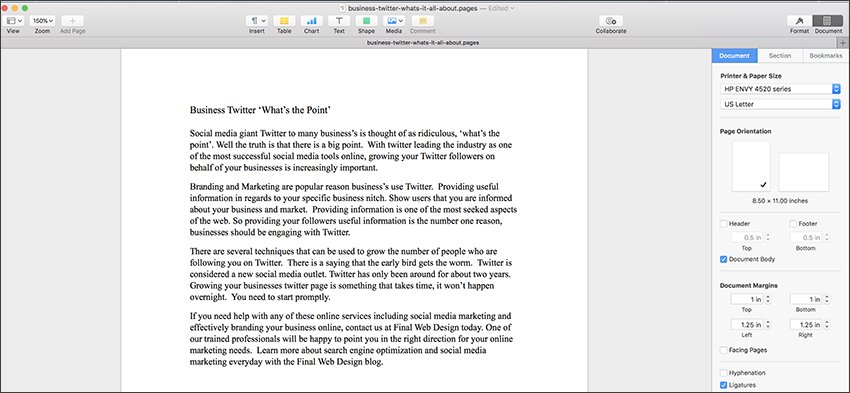Open the Zoom 150% dropdown
The image size is (850, 393).
coord(42,21)
